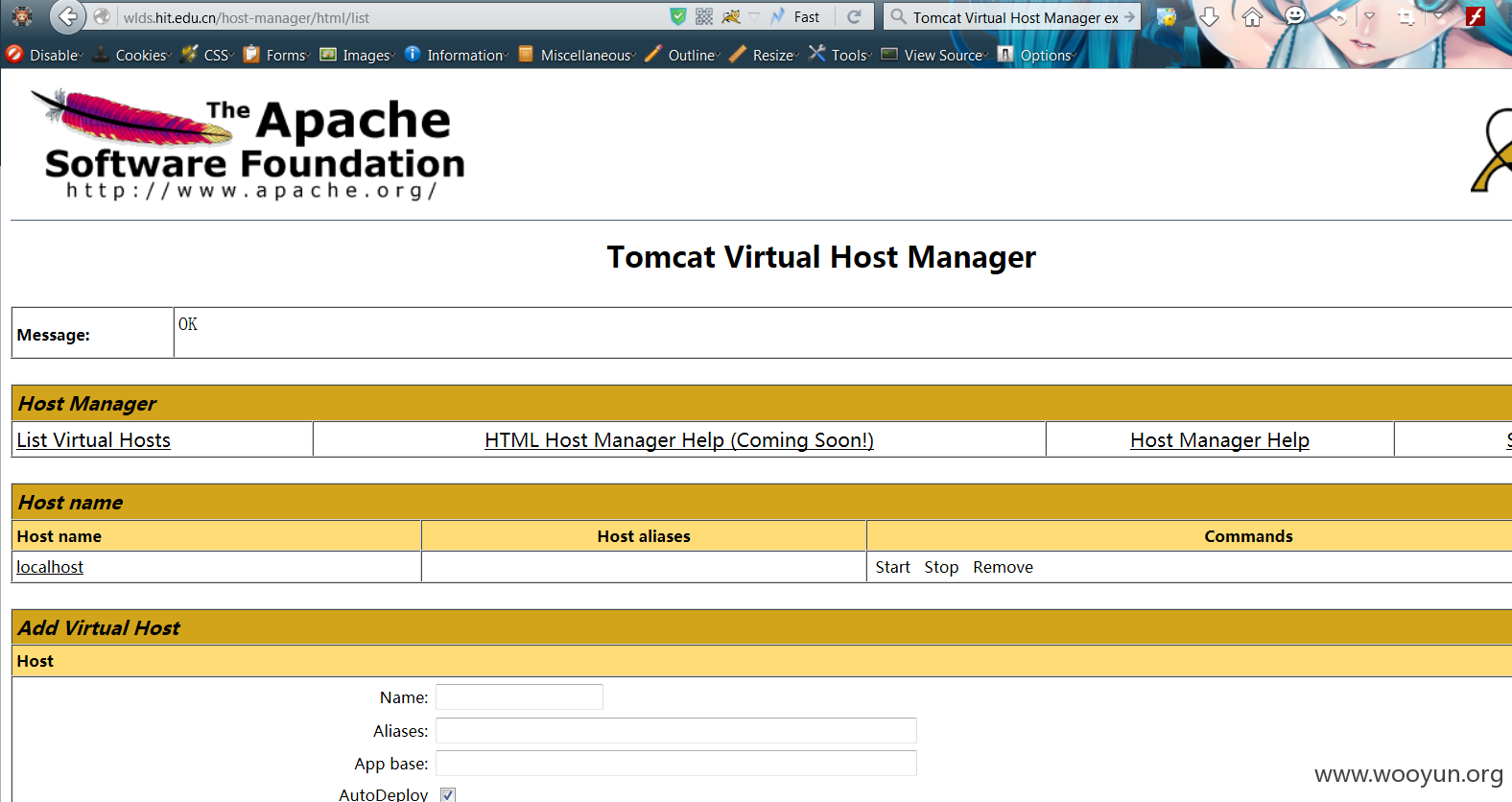
Task: Open the List Virtual Hosts link
Action: tap(93, 439)
